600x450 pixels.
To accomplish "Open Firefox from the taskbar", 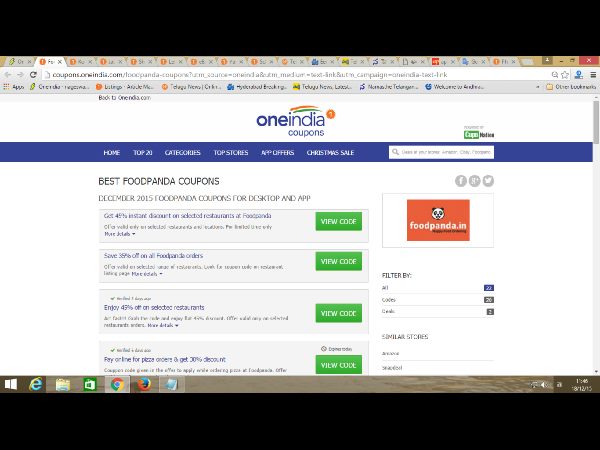I will coord(143,384).
